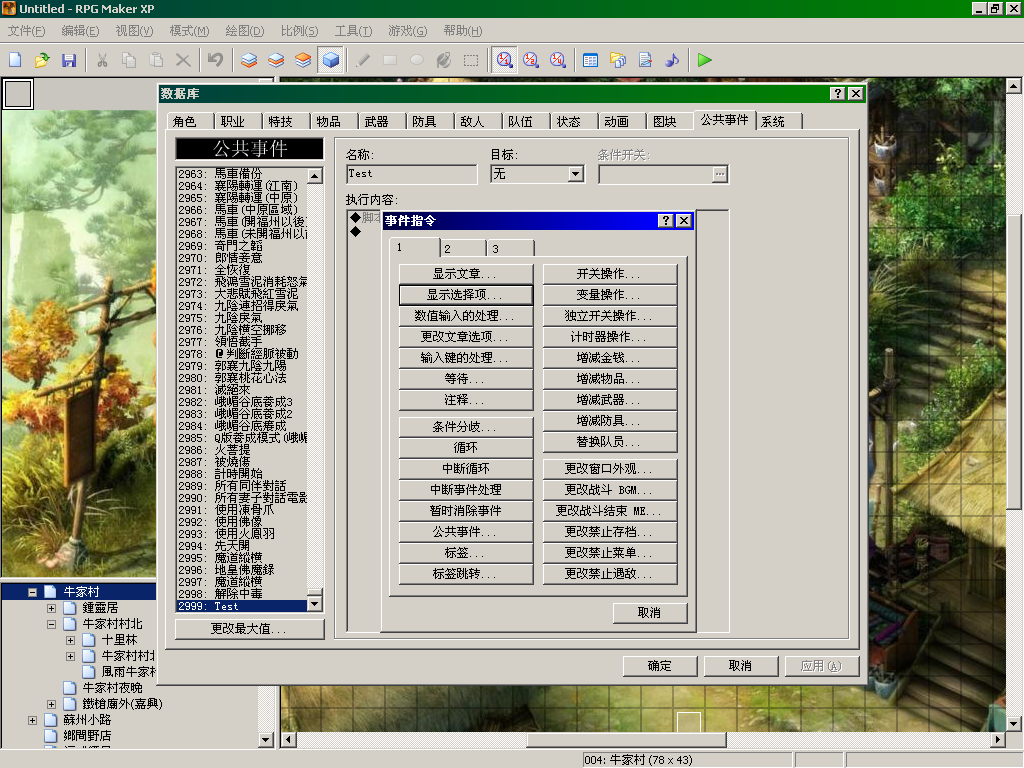Open the Sound Test music icon
The image size is (1024, 768).
pyautogui.click(x=671, y=60)
